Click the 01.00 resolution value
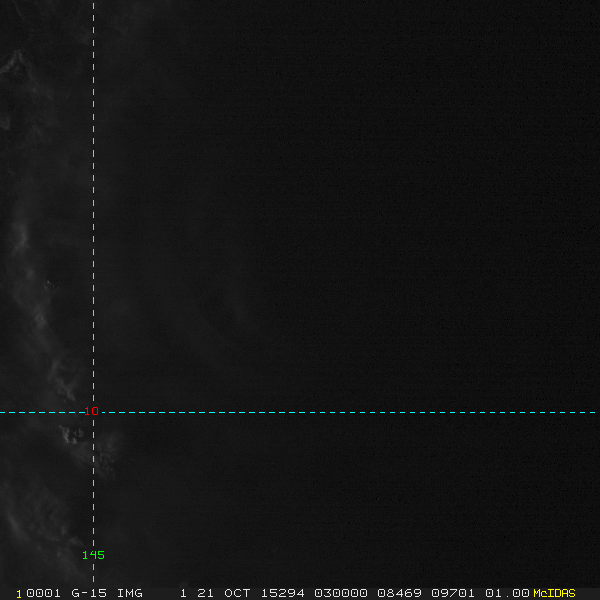This screenshot has height=600, width=600. click(x=507, y=593)
